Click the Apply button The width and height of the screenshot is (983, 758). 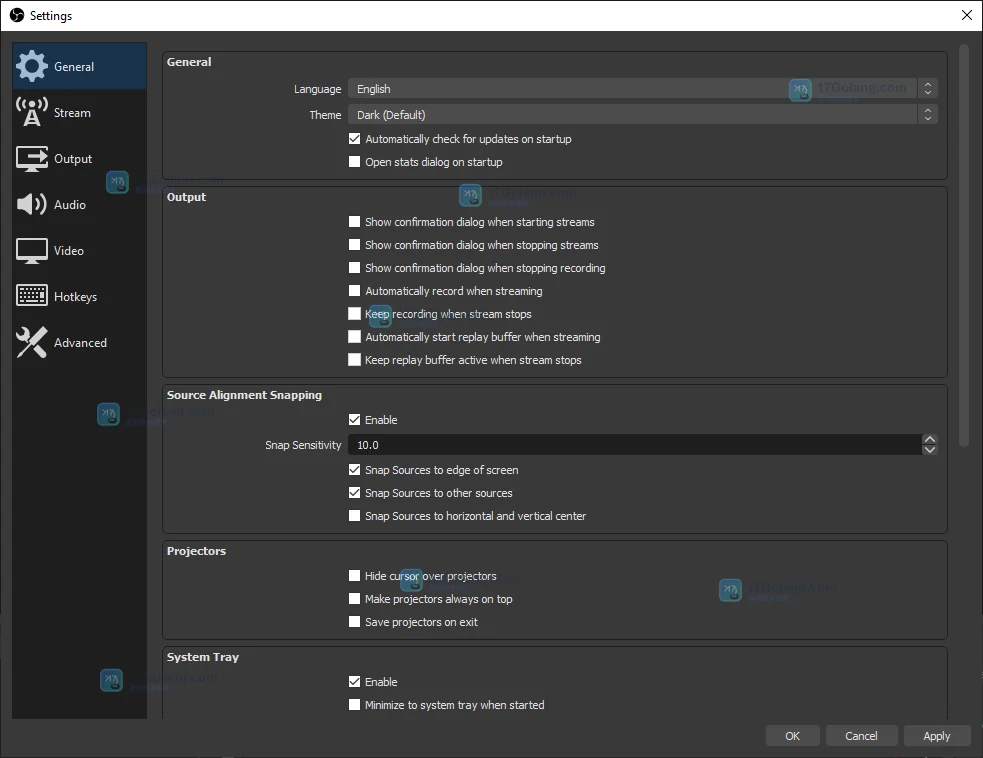(937, 736)
